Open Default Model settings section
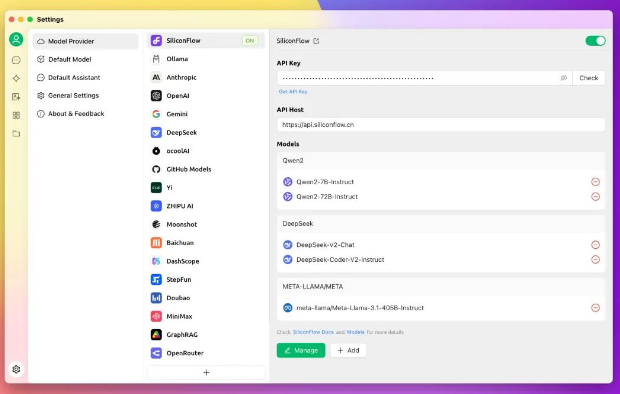 coord(85,59)
